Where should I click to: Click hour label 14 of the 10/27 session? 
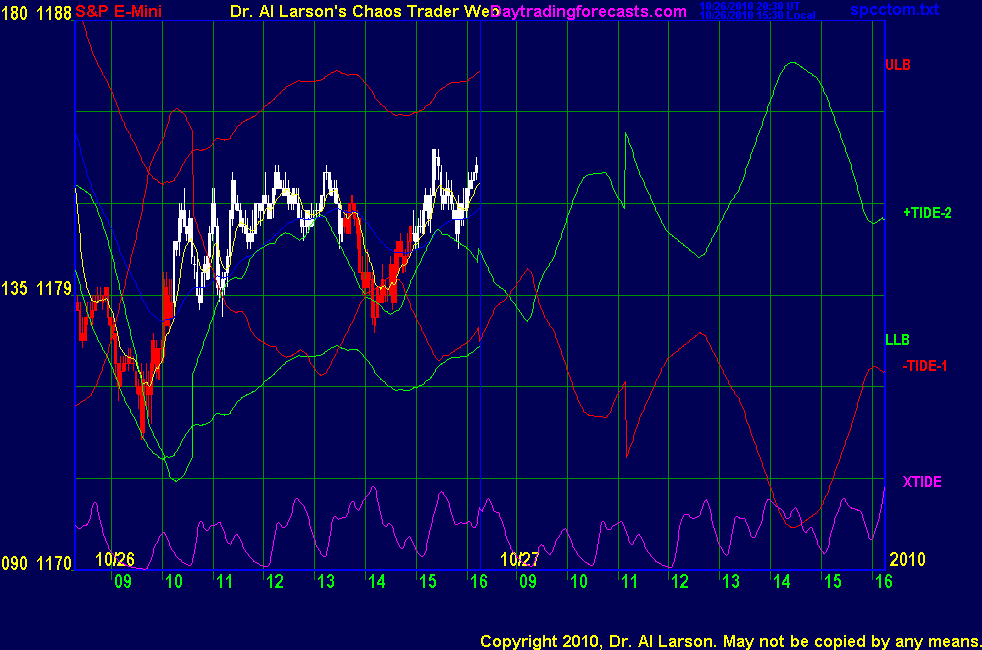[x=782, y=582]
